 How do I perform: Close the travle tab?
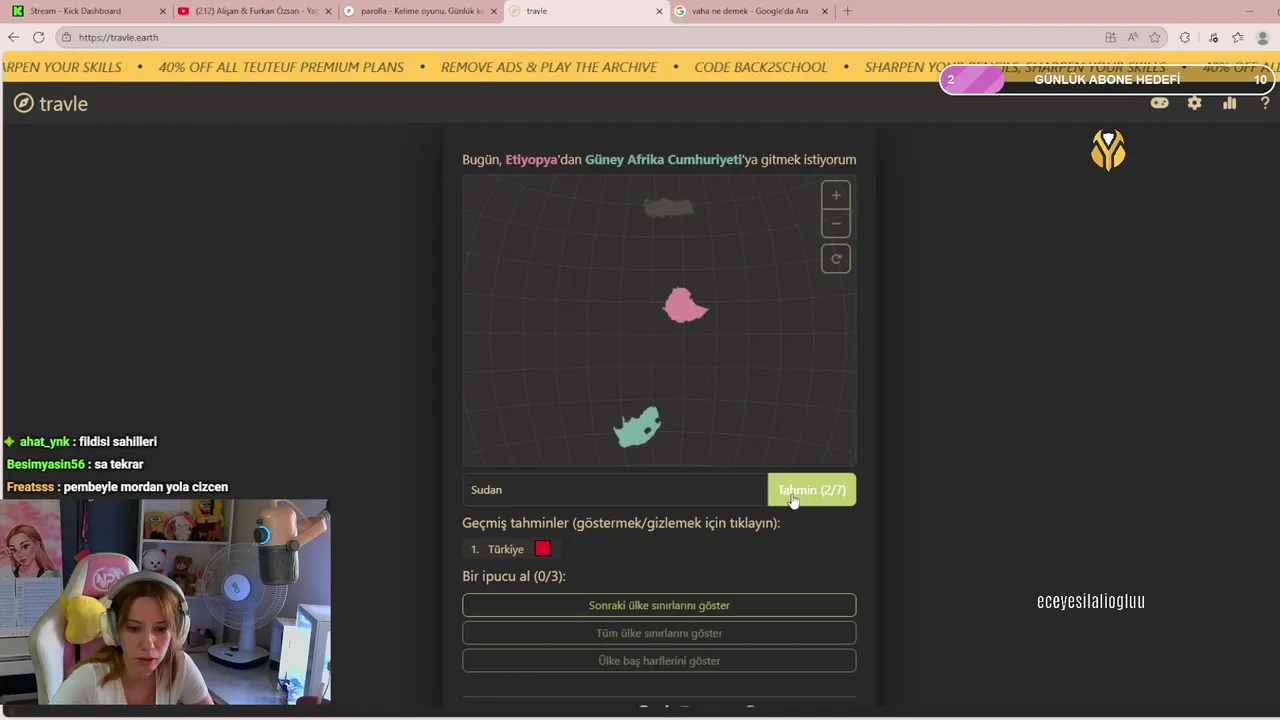(x=659, y=11)
